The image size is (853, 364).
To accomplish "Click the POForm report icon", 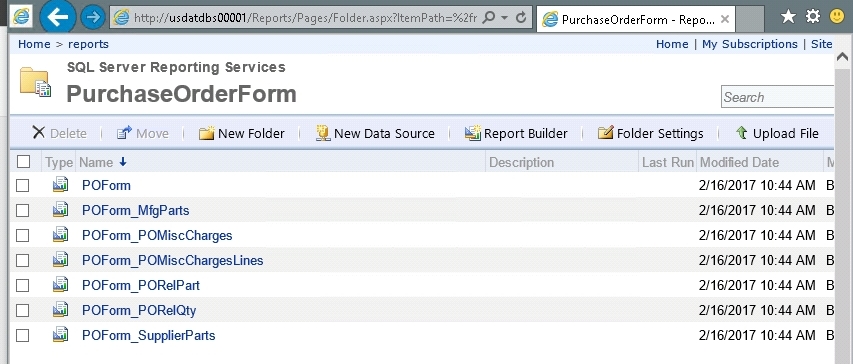I will [x=60, y=185].
